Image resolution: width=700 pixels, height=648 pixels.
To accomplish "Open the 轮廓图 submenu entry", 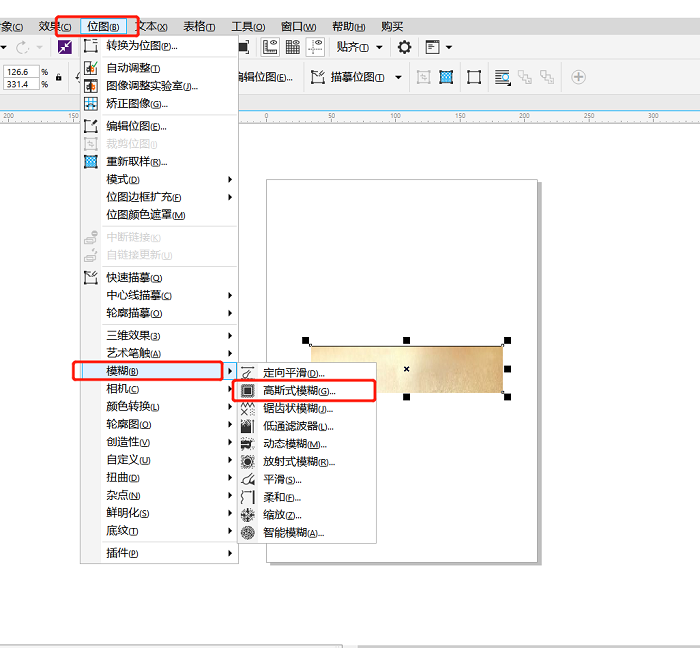I will [x=159, y=424].
